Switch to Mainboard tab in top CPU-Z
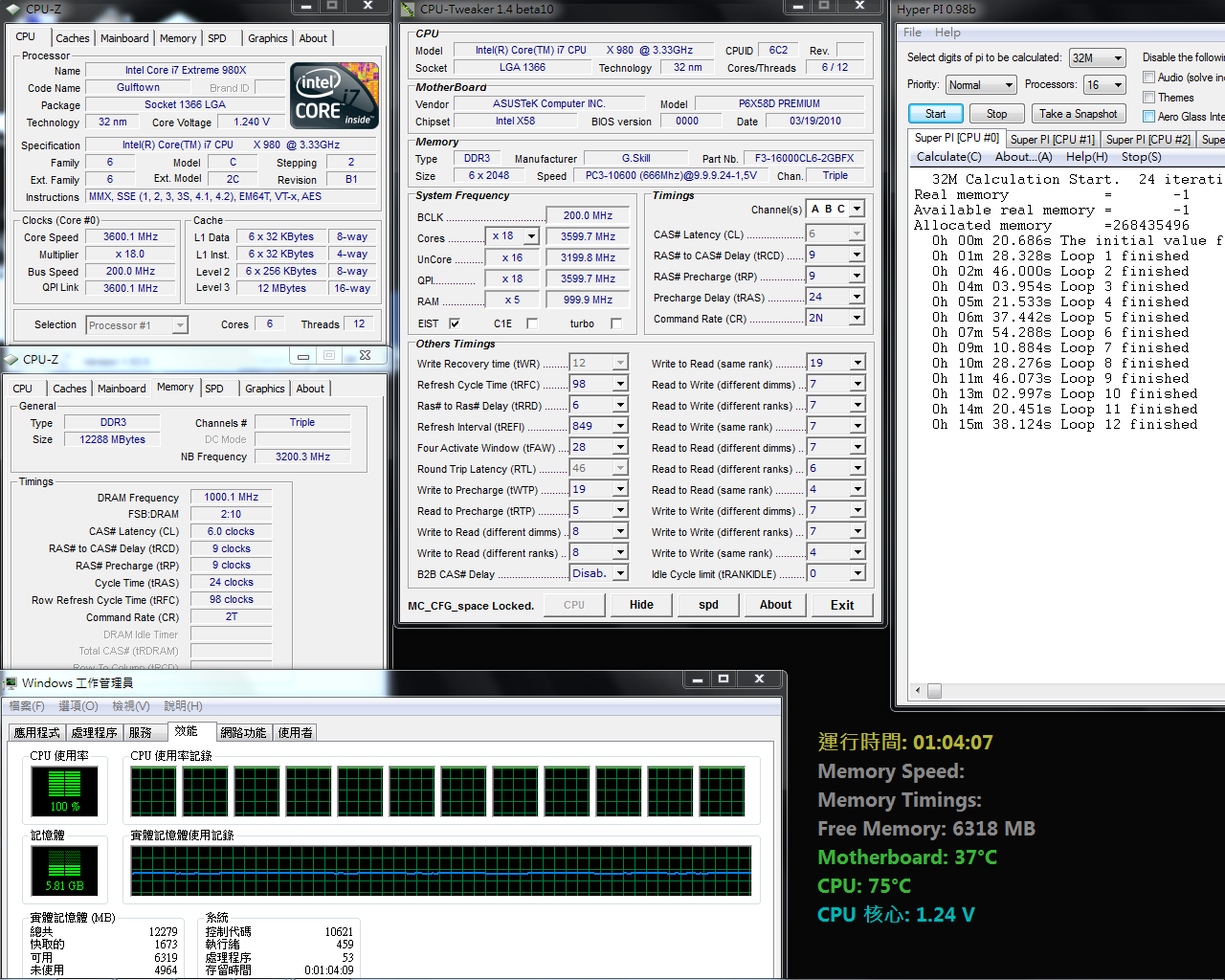This screenshot has width=1225, height=980. (x=124, y=38)
